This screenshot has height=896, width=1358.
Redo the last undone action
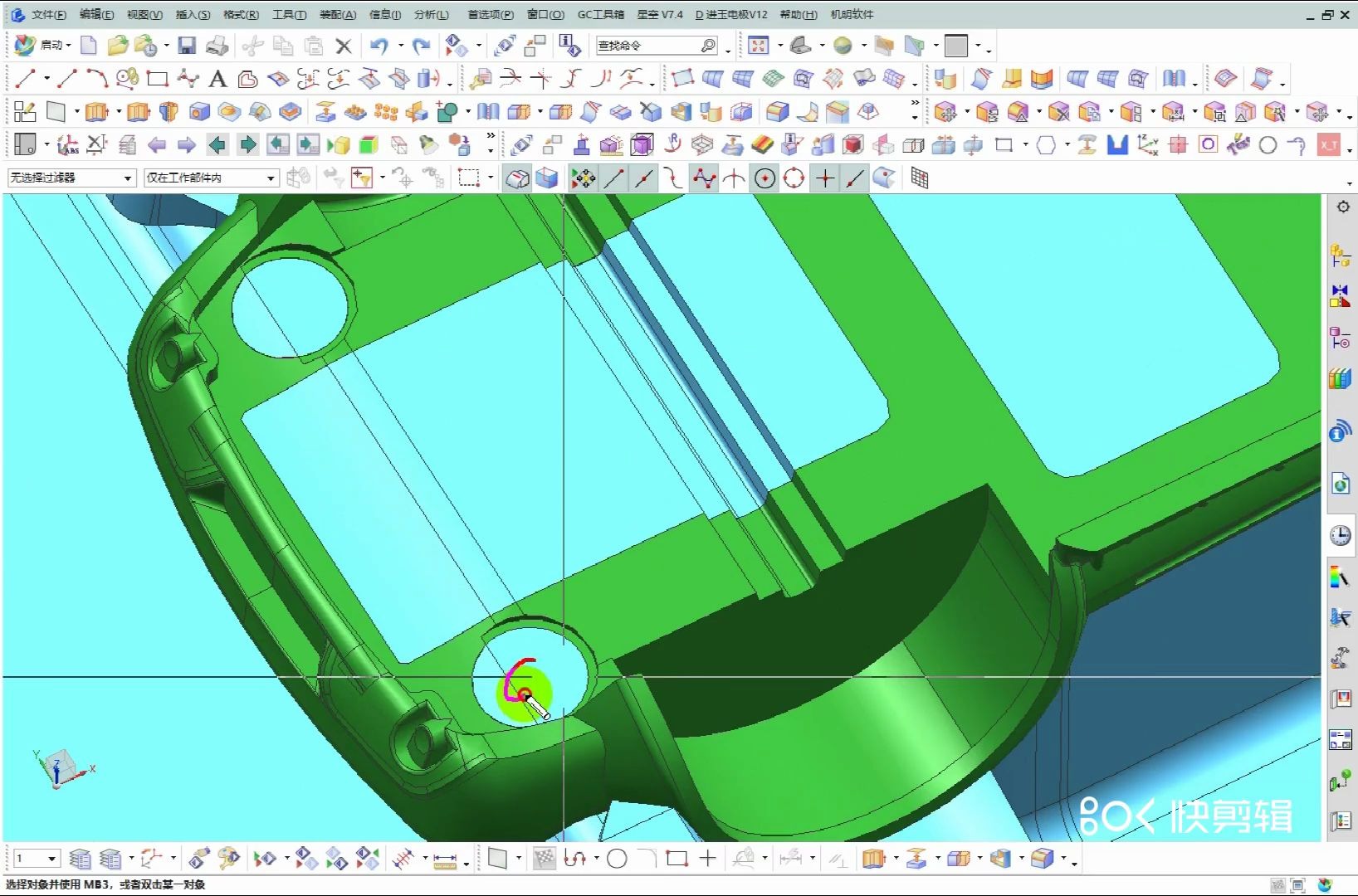422,46
